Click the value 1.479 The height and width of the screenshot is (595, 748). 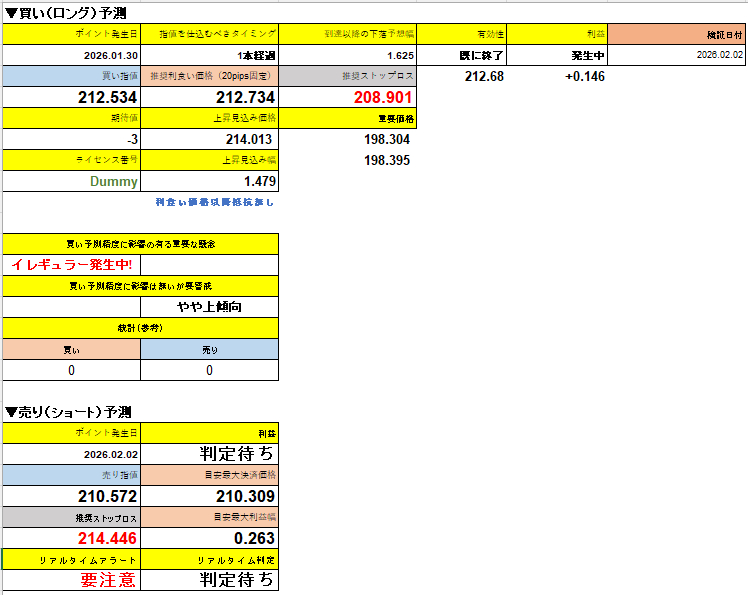[x=209, y=181]
